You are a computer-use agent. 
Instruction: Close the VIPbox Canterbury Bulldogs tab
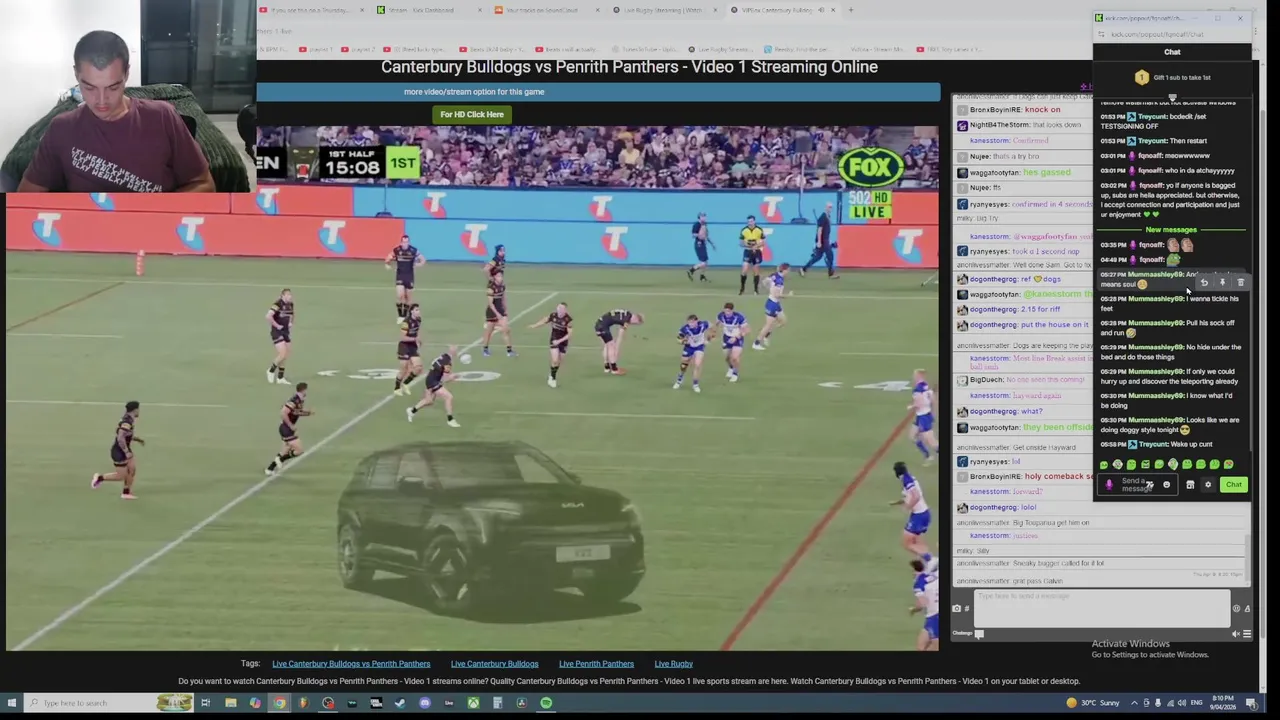(833, 10)
